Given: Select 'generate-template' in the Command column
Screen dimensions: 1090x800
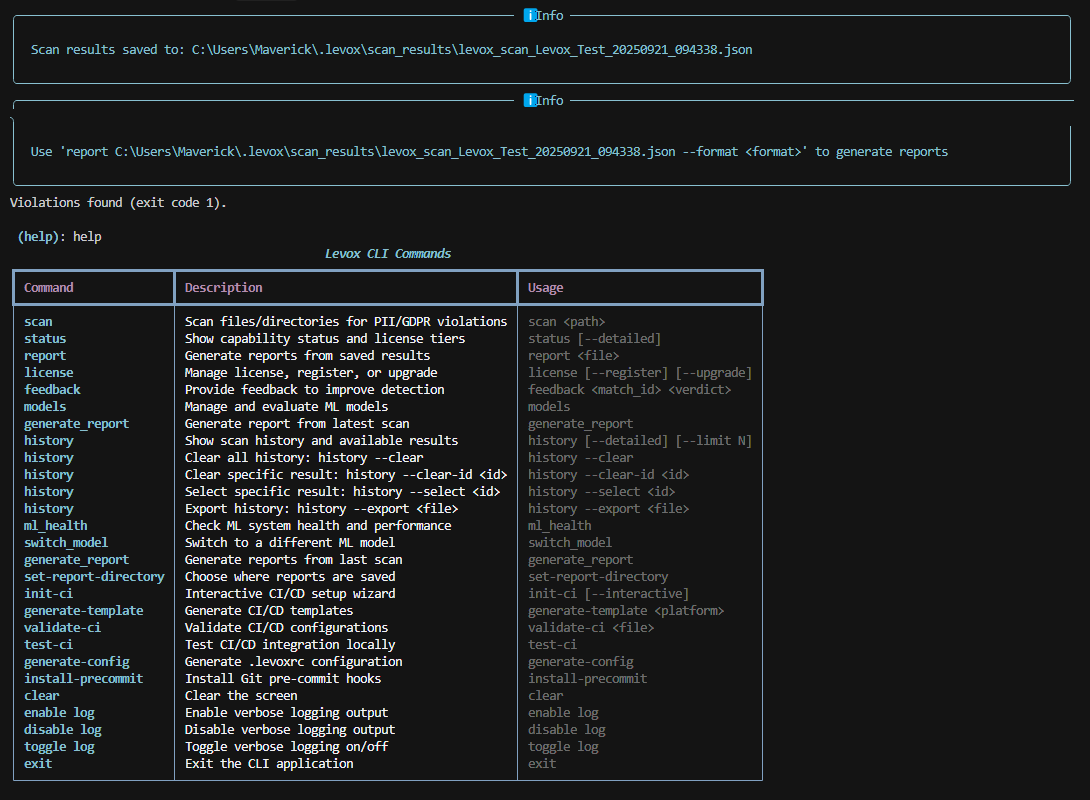Looking at the screenshot, I should [x=83, y=610].
